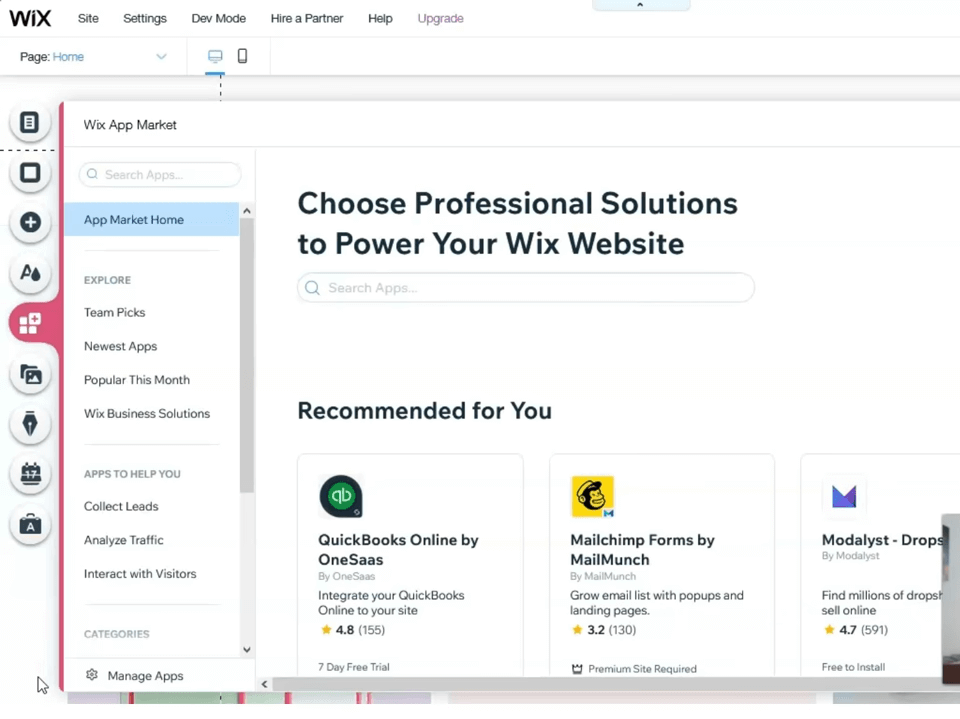
Task: Open the Bookings calendar sidebar icon
Action: 29,474
